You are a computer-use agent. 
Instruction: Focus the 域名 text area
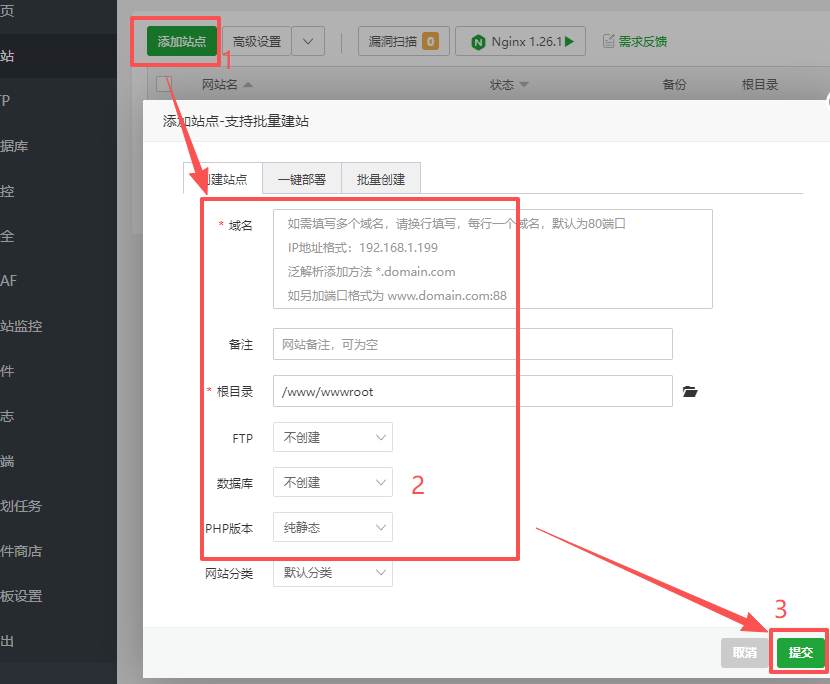[493, 259]
